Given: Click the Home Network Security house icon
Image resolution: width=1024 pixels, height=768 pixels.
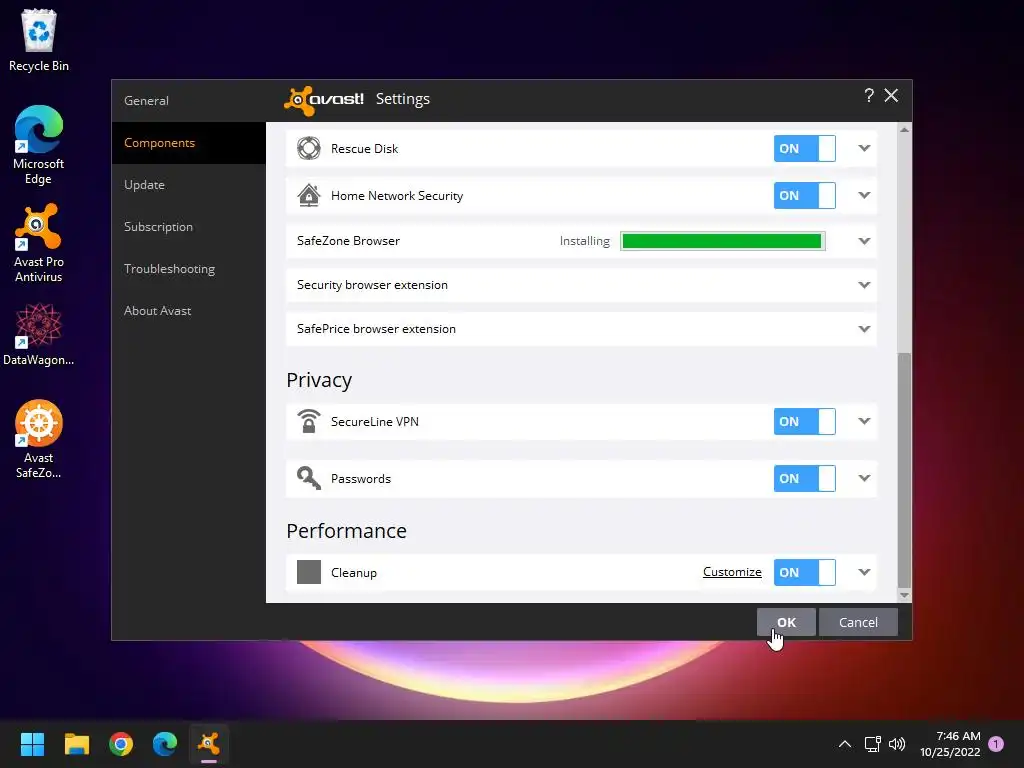Looking at the screenshot, I should pos(309,195).
